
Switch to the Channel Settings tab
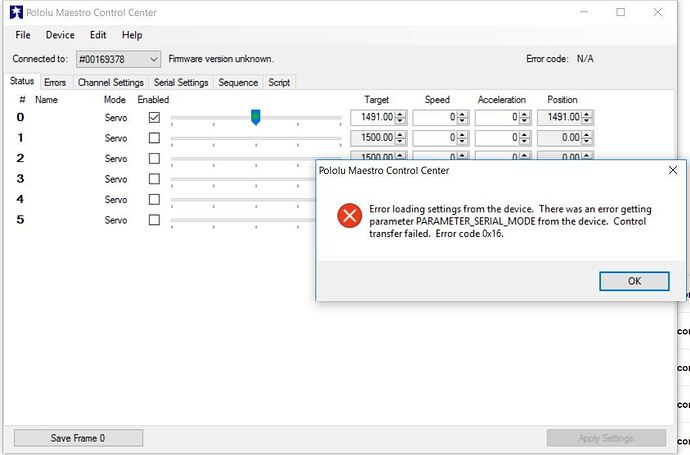pyautogui.click(x=110, y=83)
